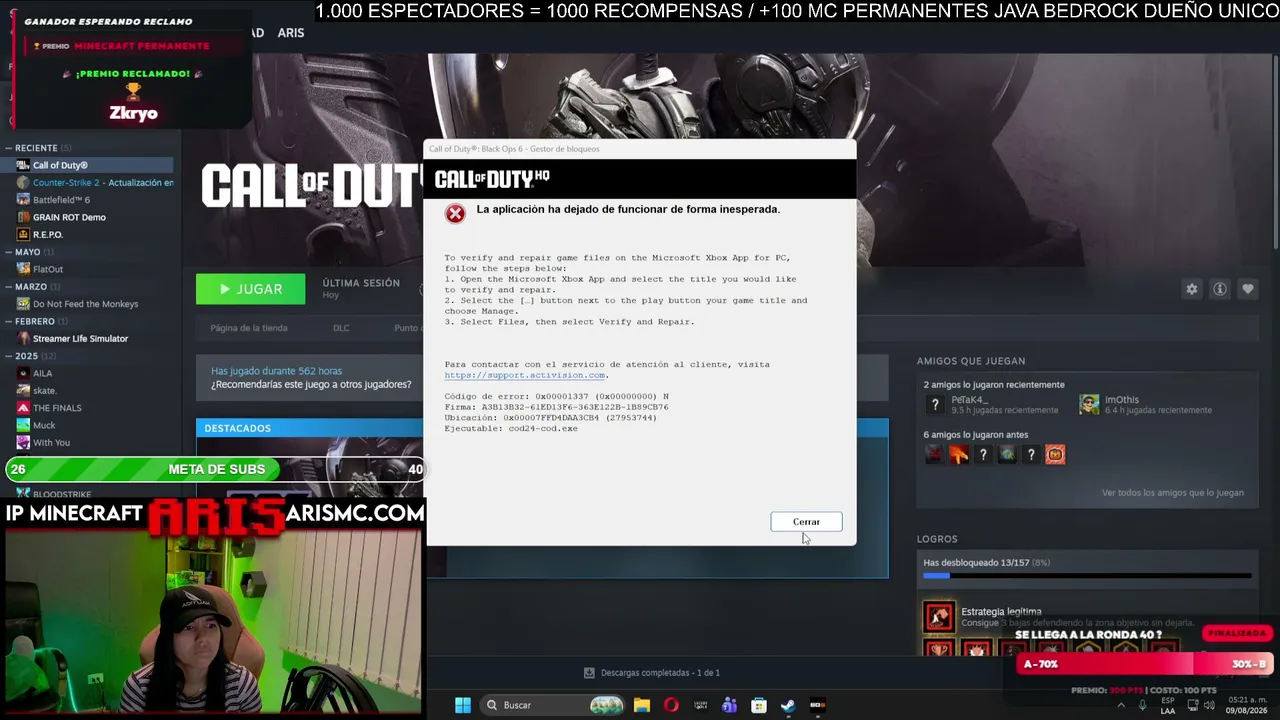Click the achievements progress bar
The width and height of the screenshot is (1280, 720).
pyautogui.click(x=1087, y=576)
